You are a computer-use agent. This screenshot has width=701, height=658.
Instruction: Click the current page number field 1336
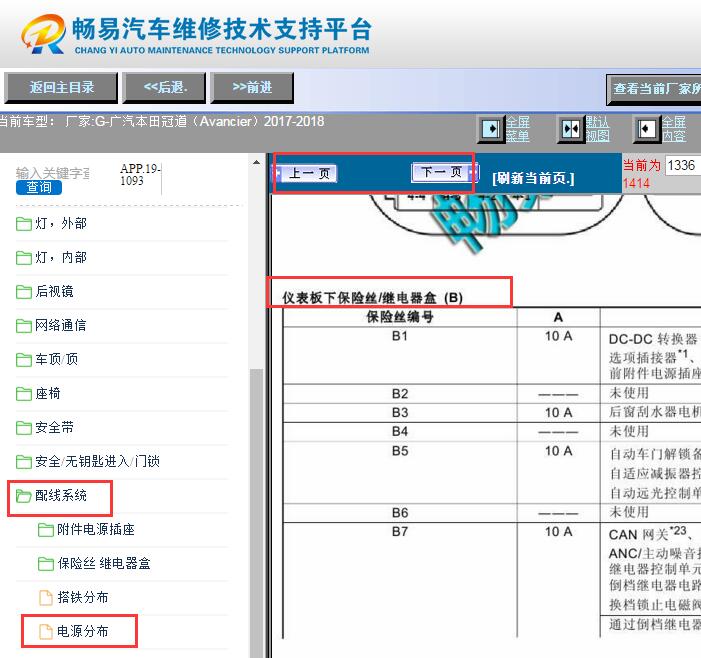pos(683,166)
